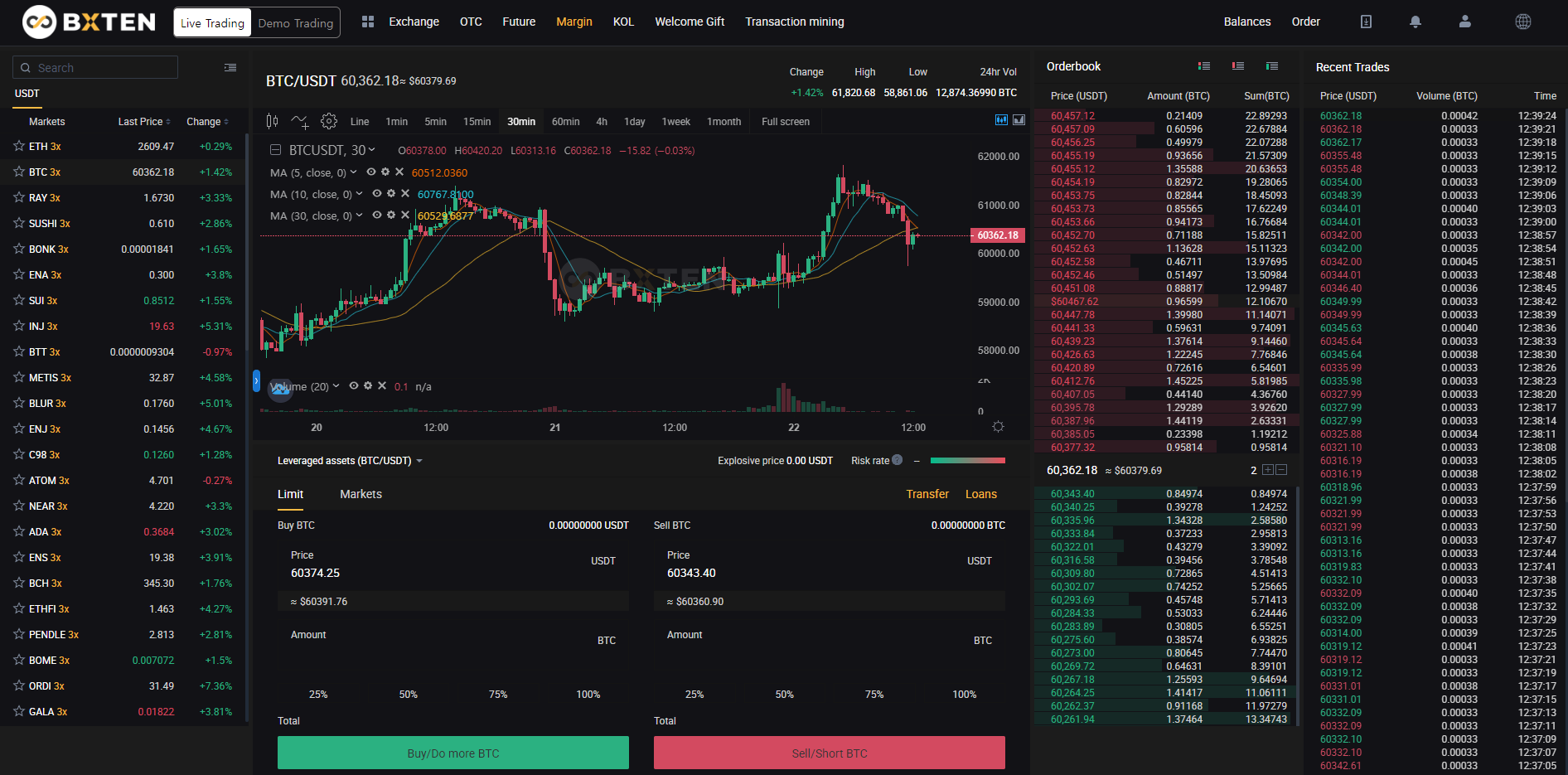Show buy orders only in Orderbook
This screenshot has height=775, width=1568.
[1271, 66]
